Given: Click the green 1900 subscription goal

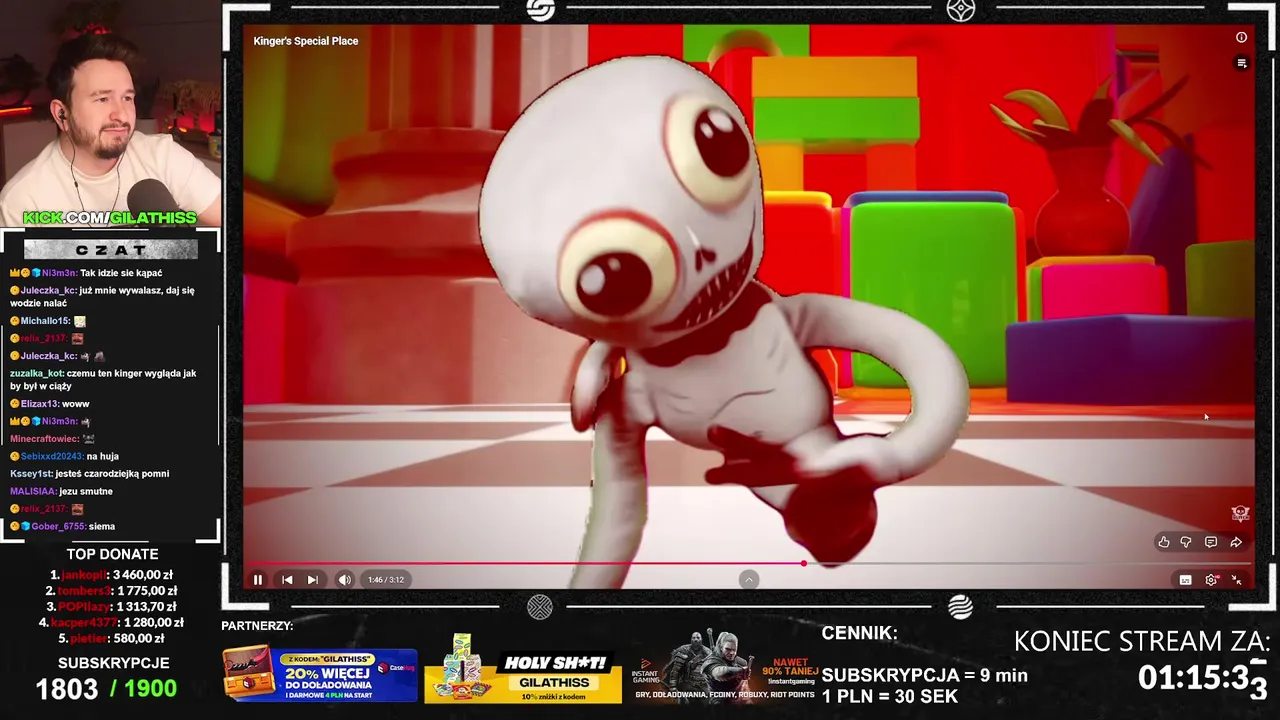Looking at the screenshot, I should coord(152,689).
